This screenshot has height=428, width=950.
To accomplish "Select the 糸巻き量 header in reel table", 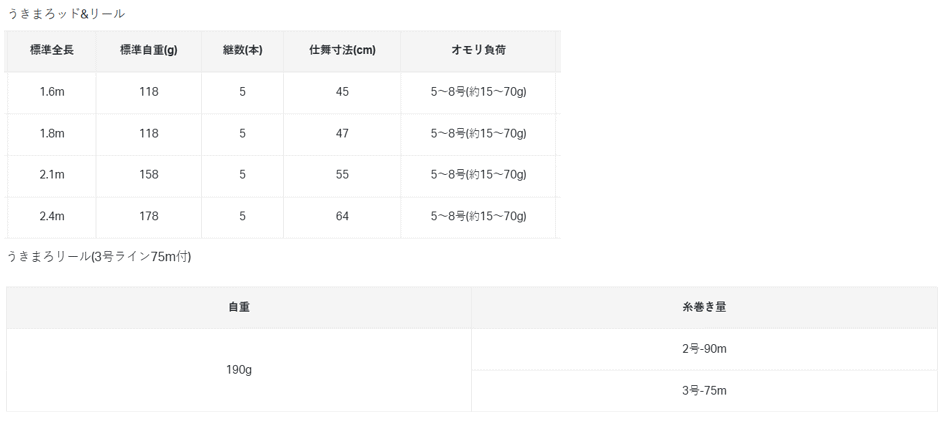I will (704, 307).
